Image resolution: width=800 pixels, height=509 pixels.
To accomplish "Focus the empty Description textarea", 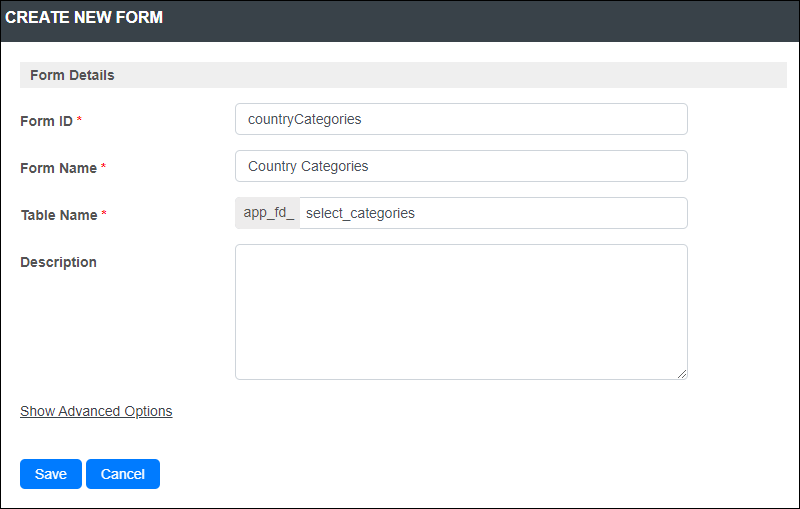I will coord(461,312).
